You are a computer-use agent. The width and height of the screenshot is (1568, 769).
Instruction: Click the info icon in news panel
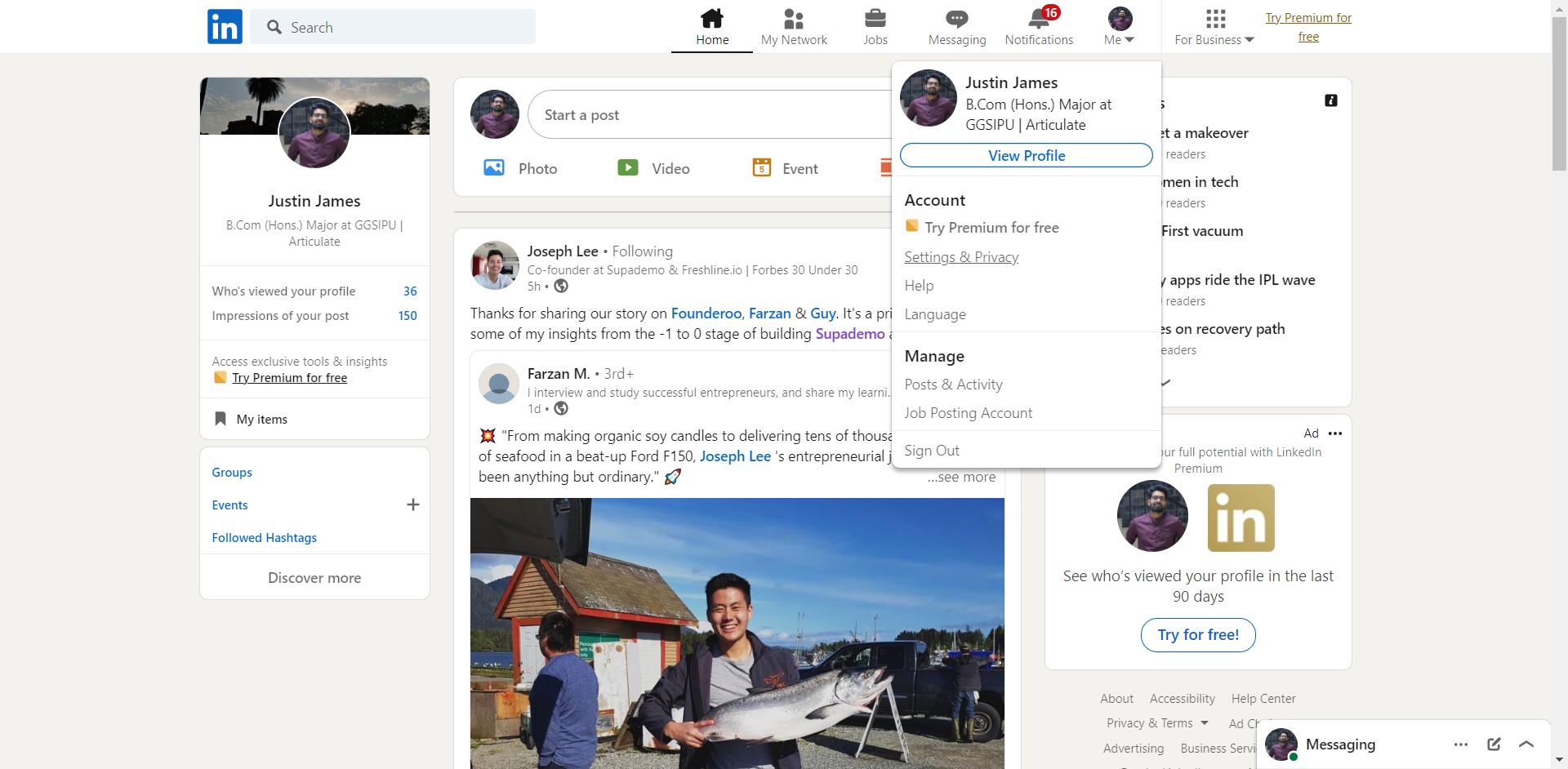1331,100
